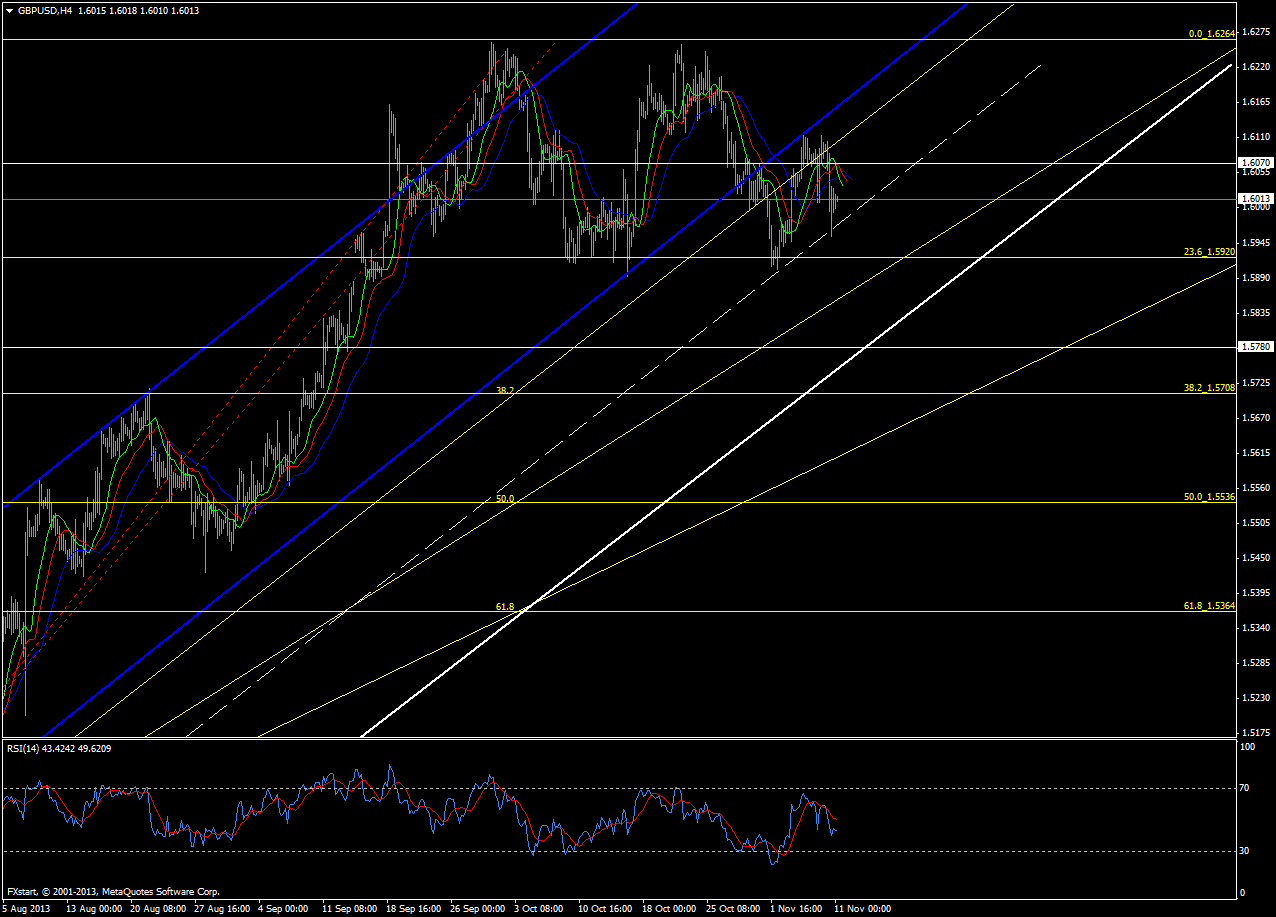Select the Fibonacci label 50.0_1.5536
The height and width of the screenshot is (917, 1276).
point(1209,497)
